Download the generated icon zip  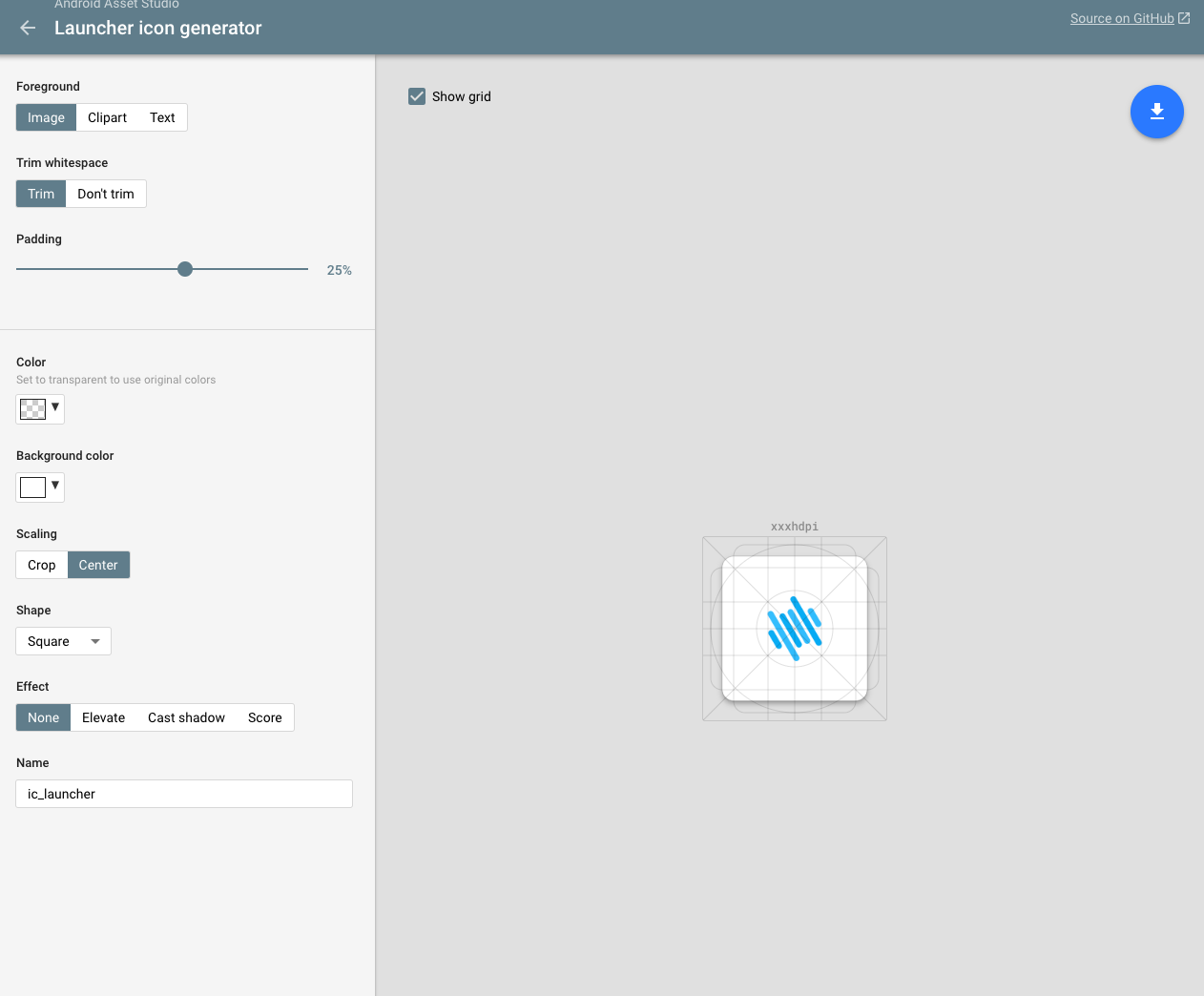(x=1157, y=112)
